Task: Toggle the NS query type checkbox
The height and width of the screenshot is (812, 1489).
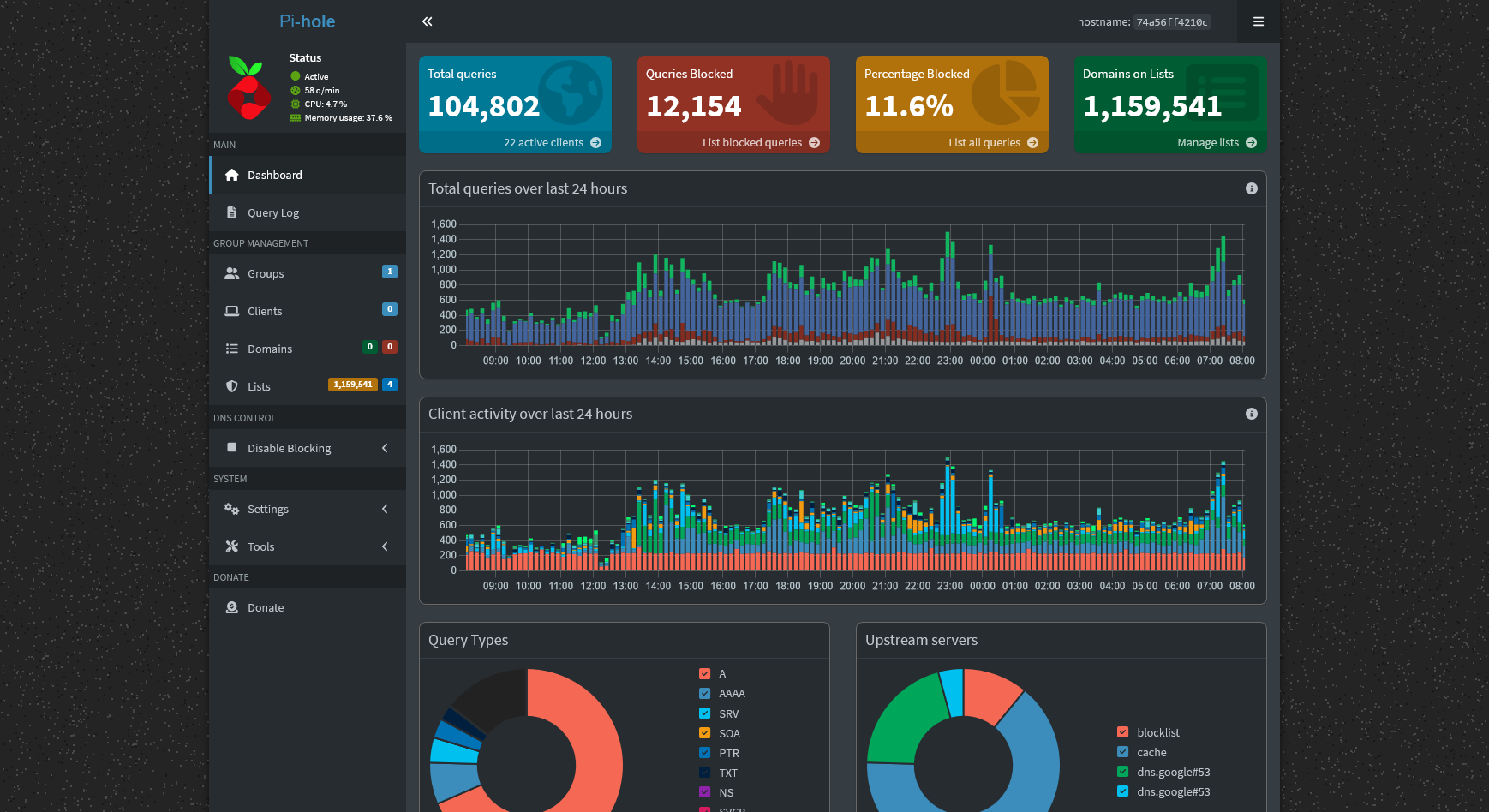Action: point(704,792)
